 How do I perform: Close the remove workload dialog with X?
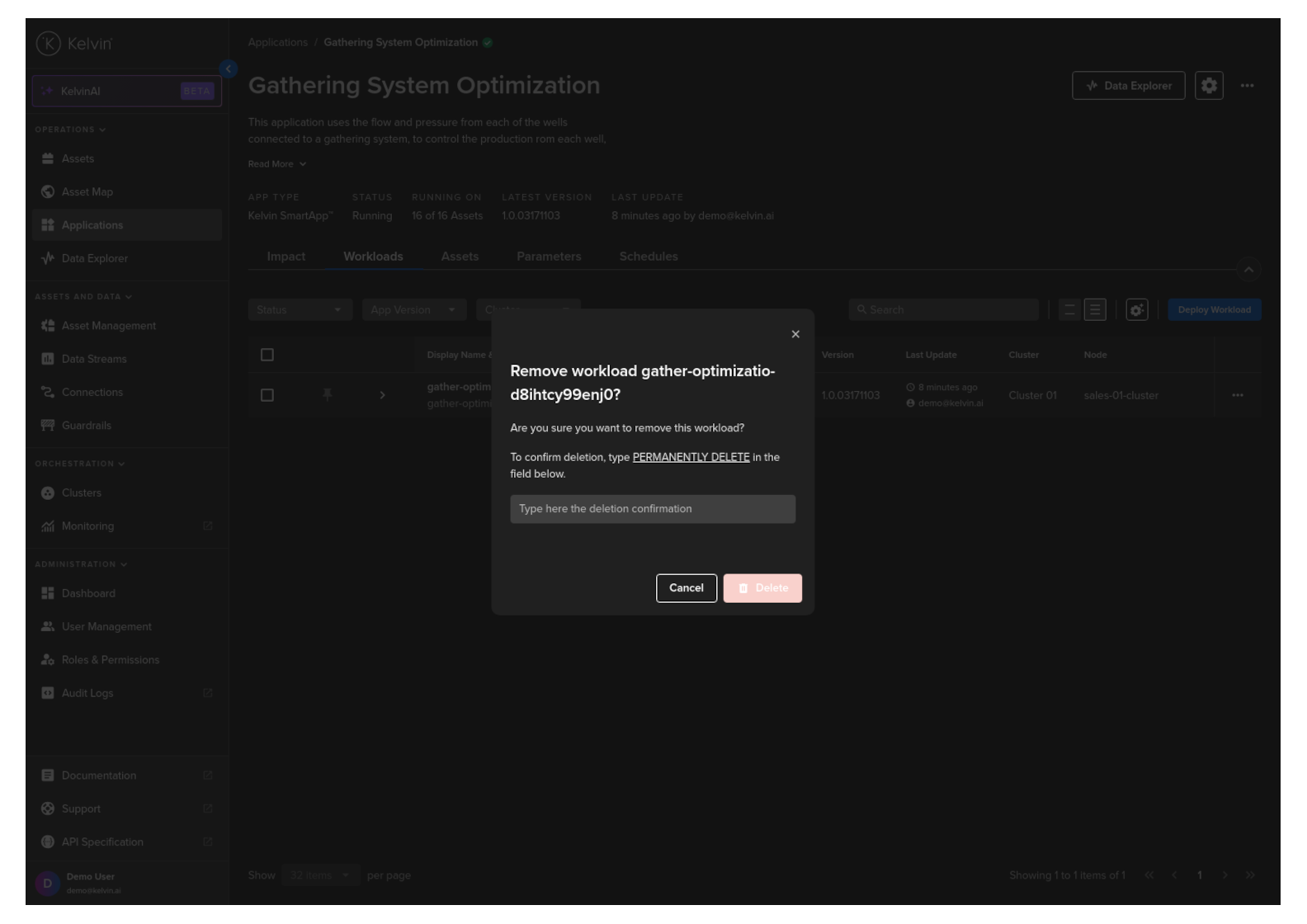[795, 334]
